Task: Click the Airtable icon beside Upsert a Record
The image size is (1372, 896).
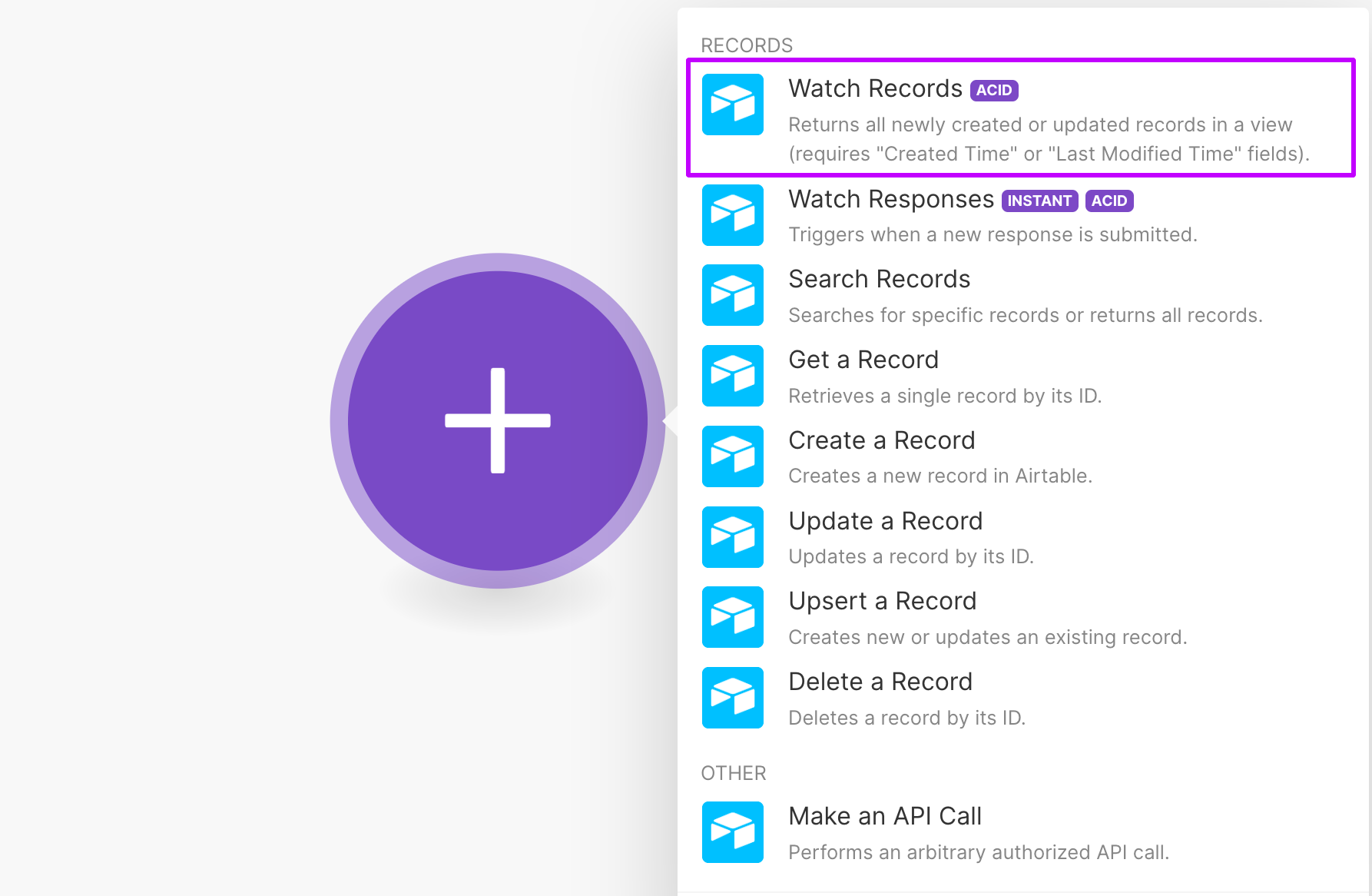Action: click(x=732, y=617)
